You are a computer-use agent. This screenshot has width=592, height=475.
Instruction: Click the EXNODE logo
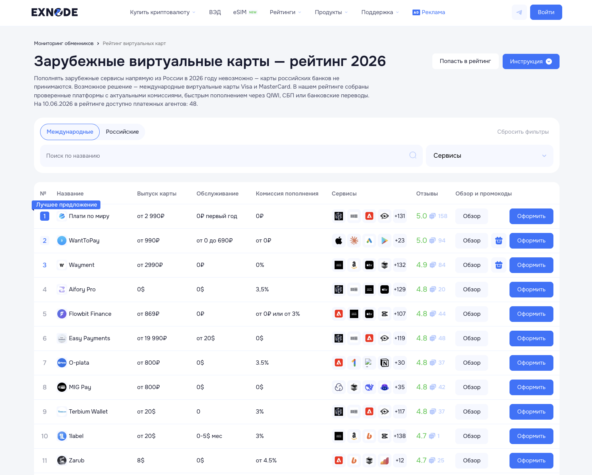[54, 12]
